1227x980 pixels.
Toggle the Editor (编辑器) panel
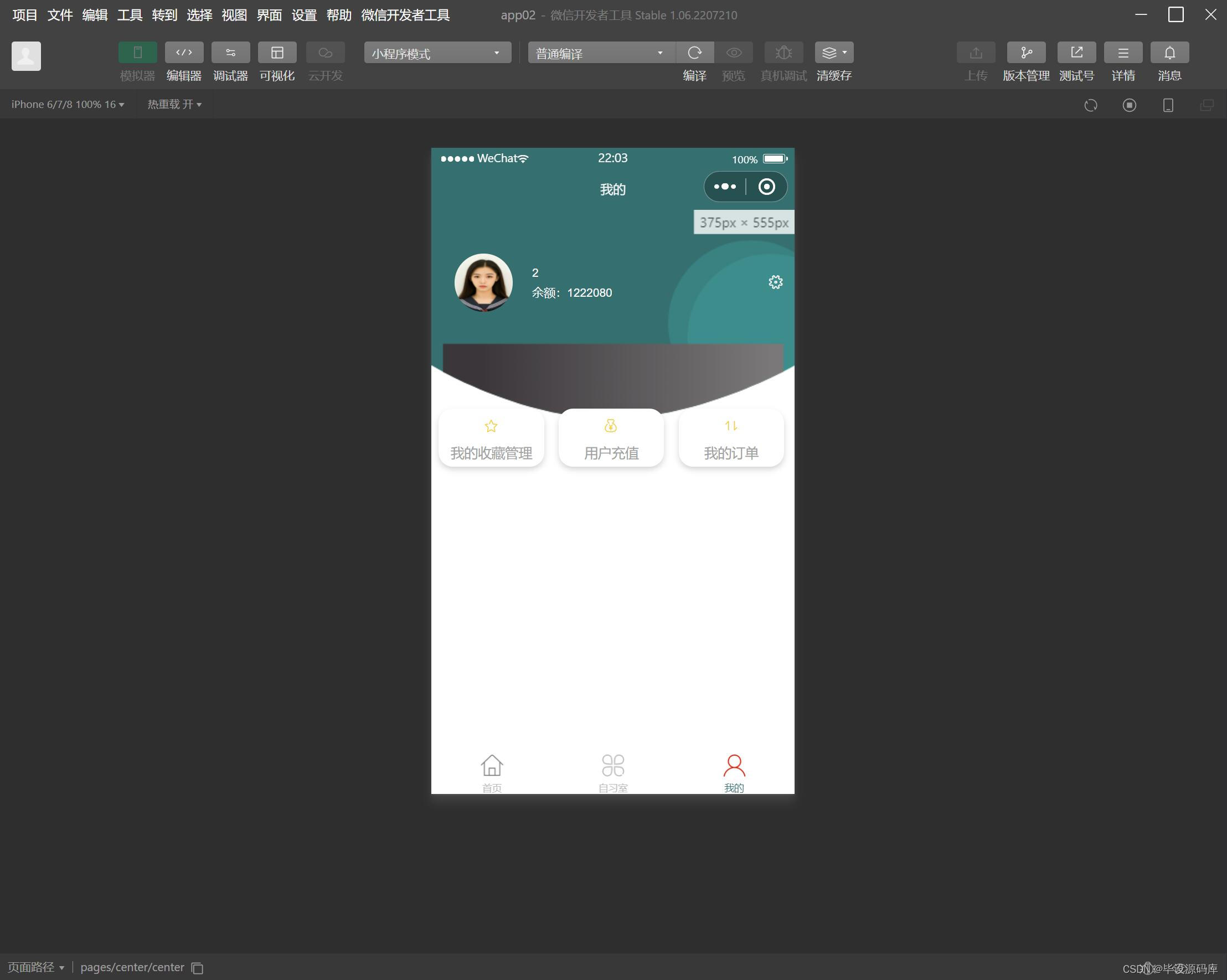click(184, 53)
